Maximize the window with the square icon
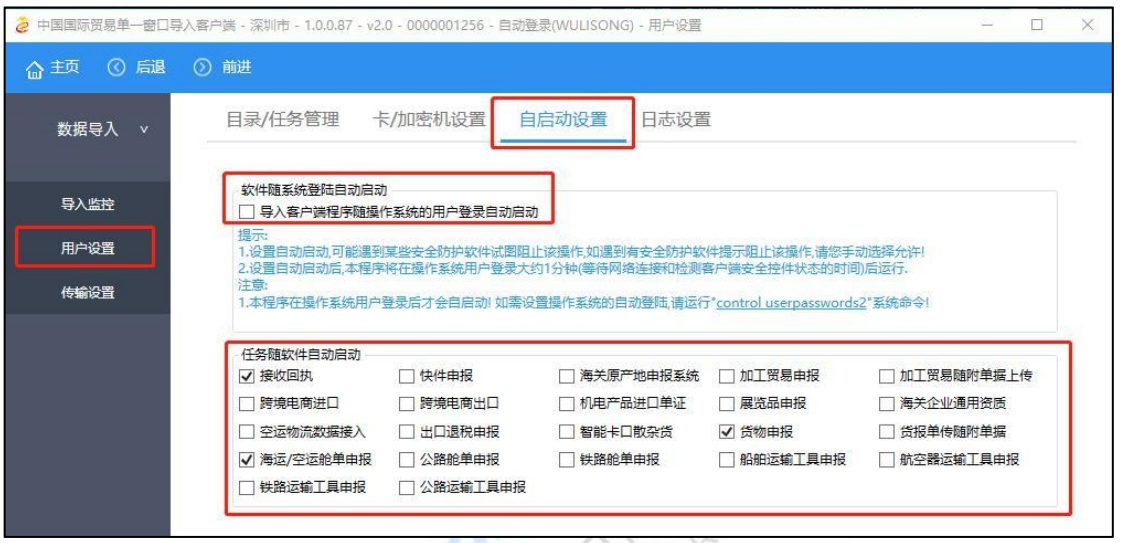This screenshot has height=543, width=1122. pos(1036,24)
